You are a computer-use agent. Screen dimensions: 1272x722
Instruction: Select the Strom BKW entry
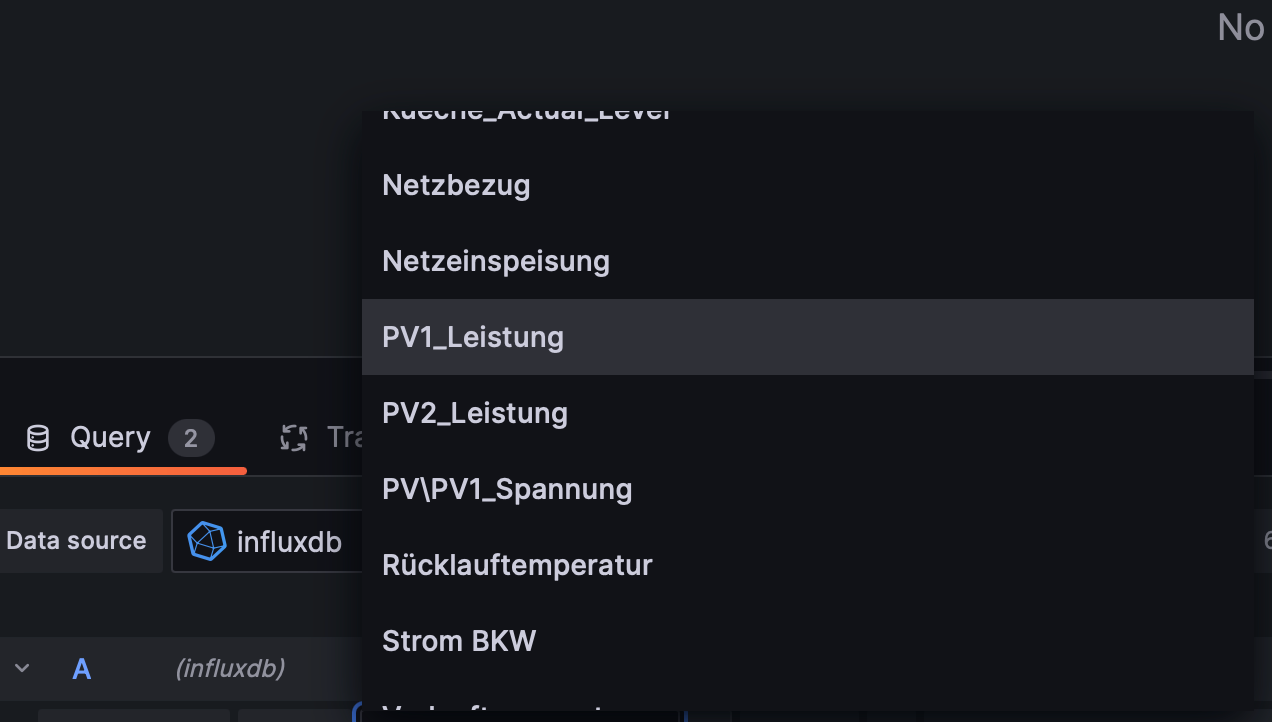point(459,641)
